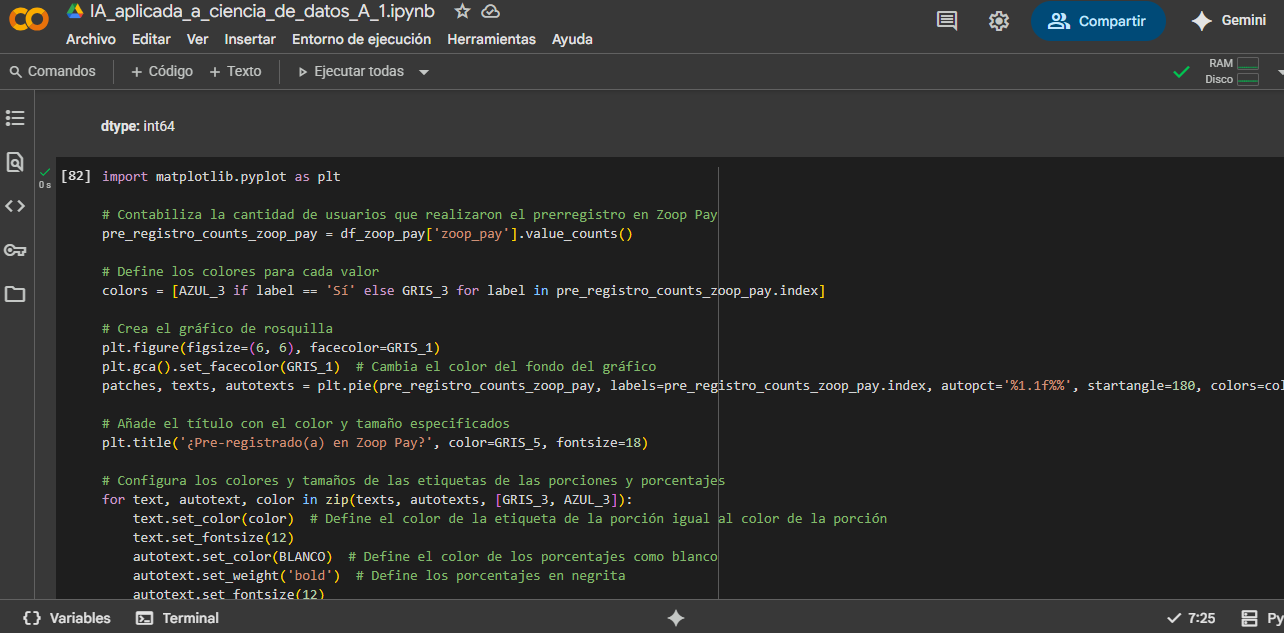Click the patches, texts, autotexts = plt.pie line
The height and width of the screenshot is (633, 1284).
tap(692, 385)
